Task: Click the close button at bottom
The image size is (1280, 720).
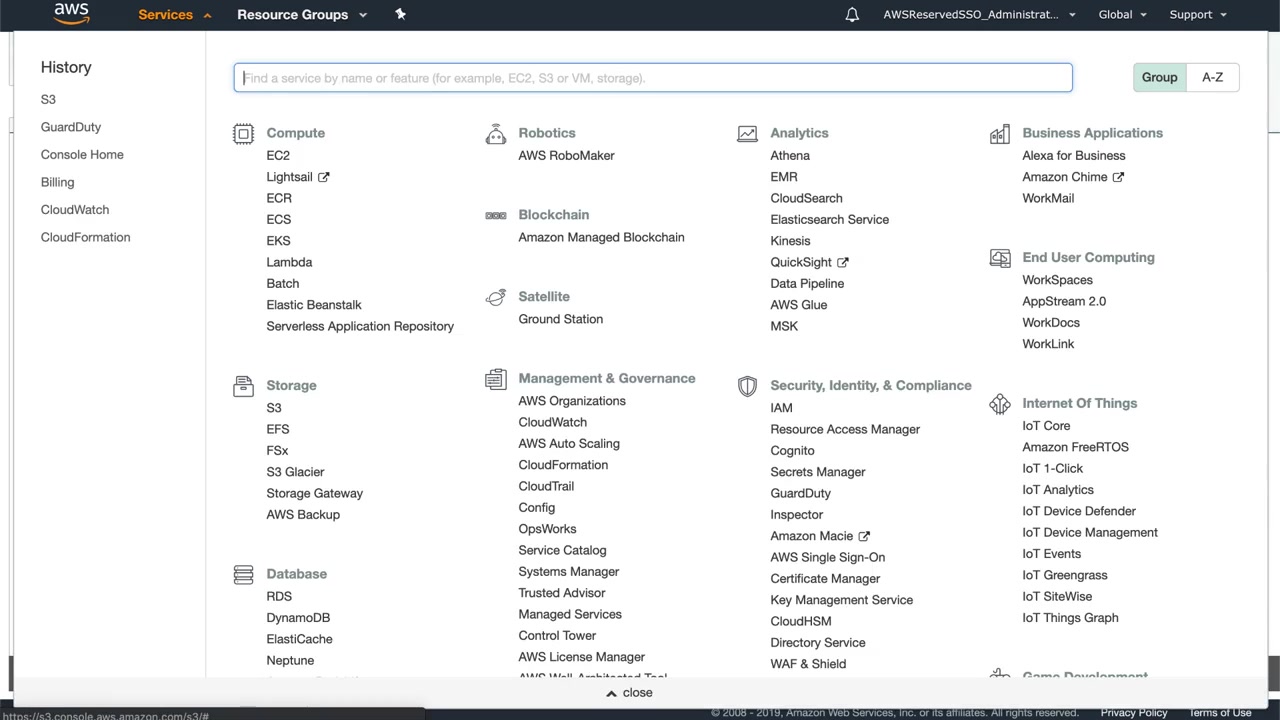Action: [629, 692]
